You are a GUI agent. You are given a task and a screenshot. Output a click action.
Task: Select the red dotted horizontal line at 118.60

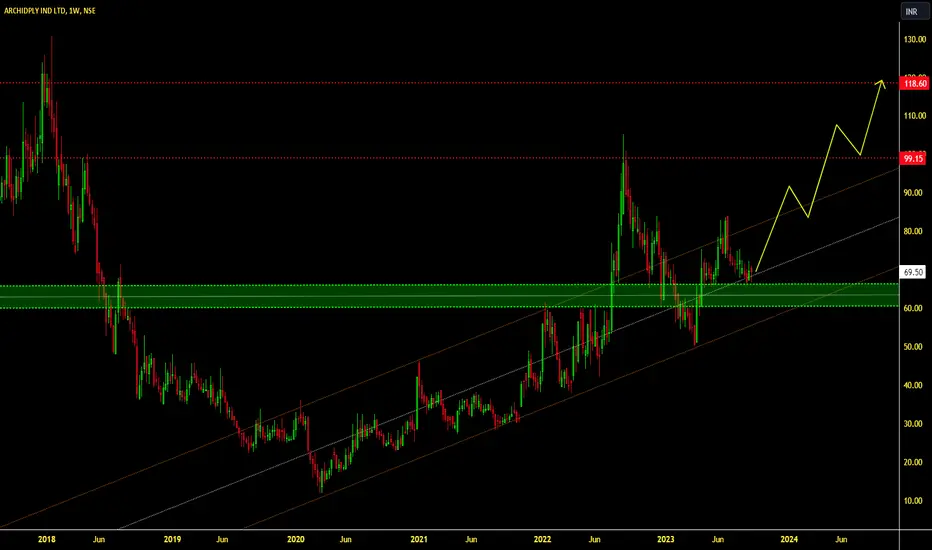449,83
